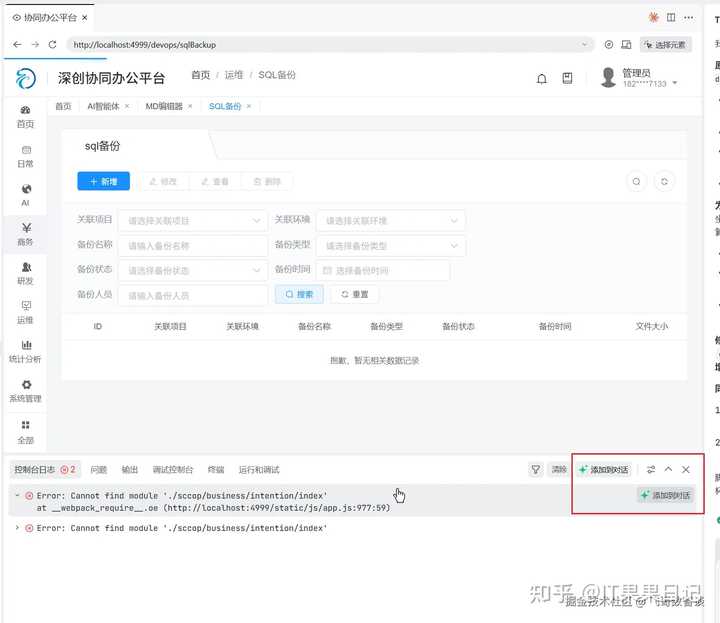Switch to the MD编辑器 page tab

pos(164,107)
